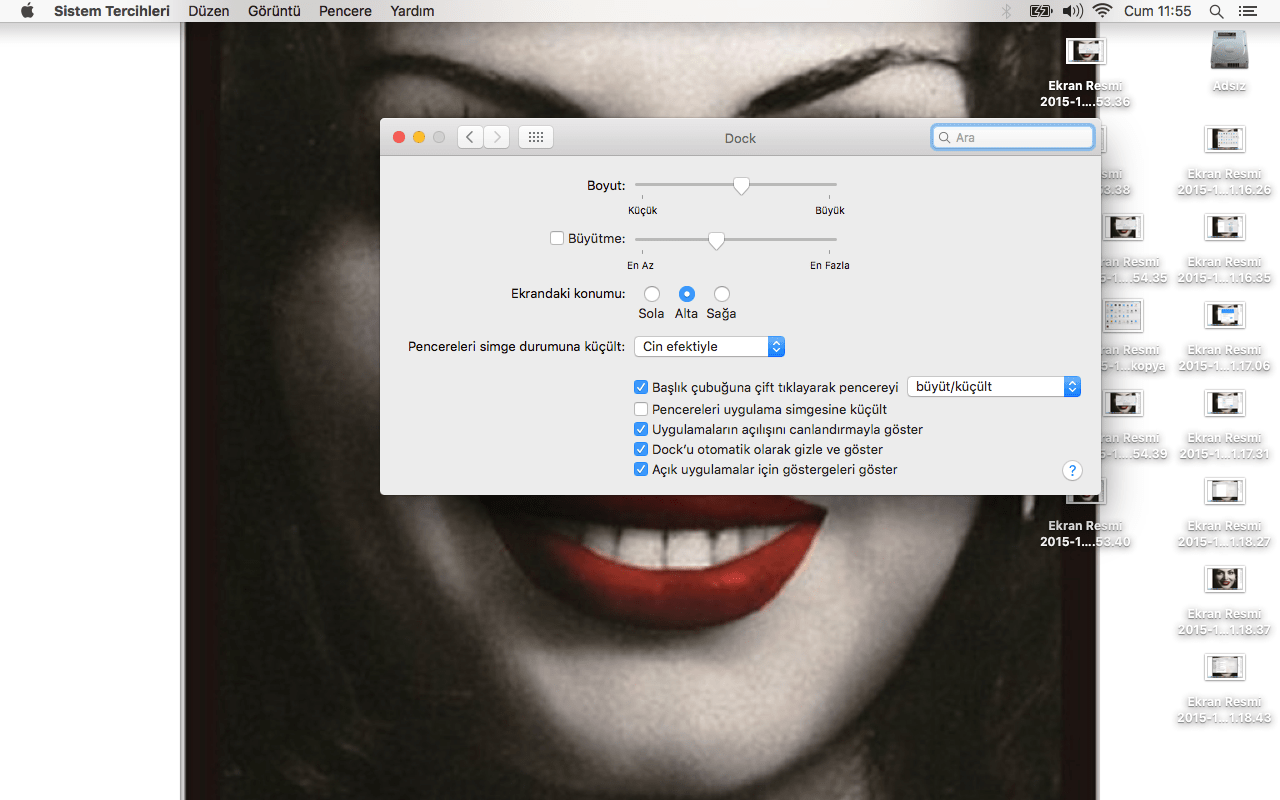Click forward navigation arrow in Dock preferences
Screen dimensions: 1280x800
[497, 137]
